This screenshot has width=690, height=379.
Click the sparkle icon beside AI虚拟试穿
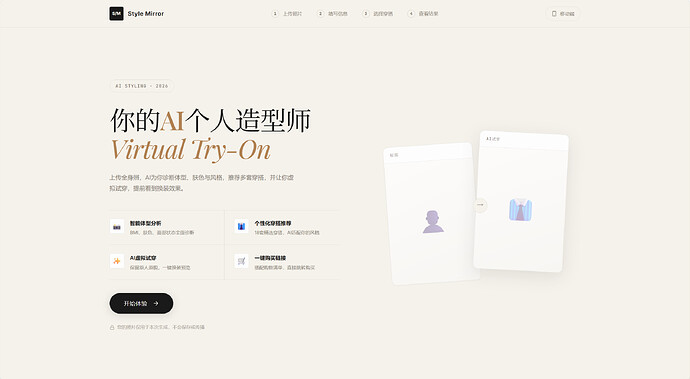pos(117,261)
